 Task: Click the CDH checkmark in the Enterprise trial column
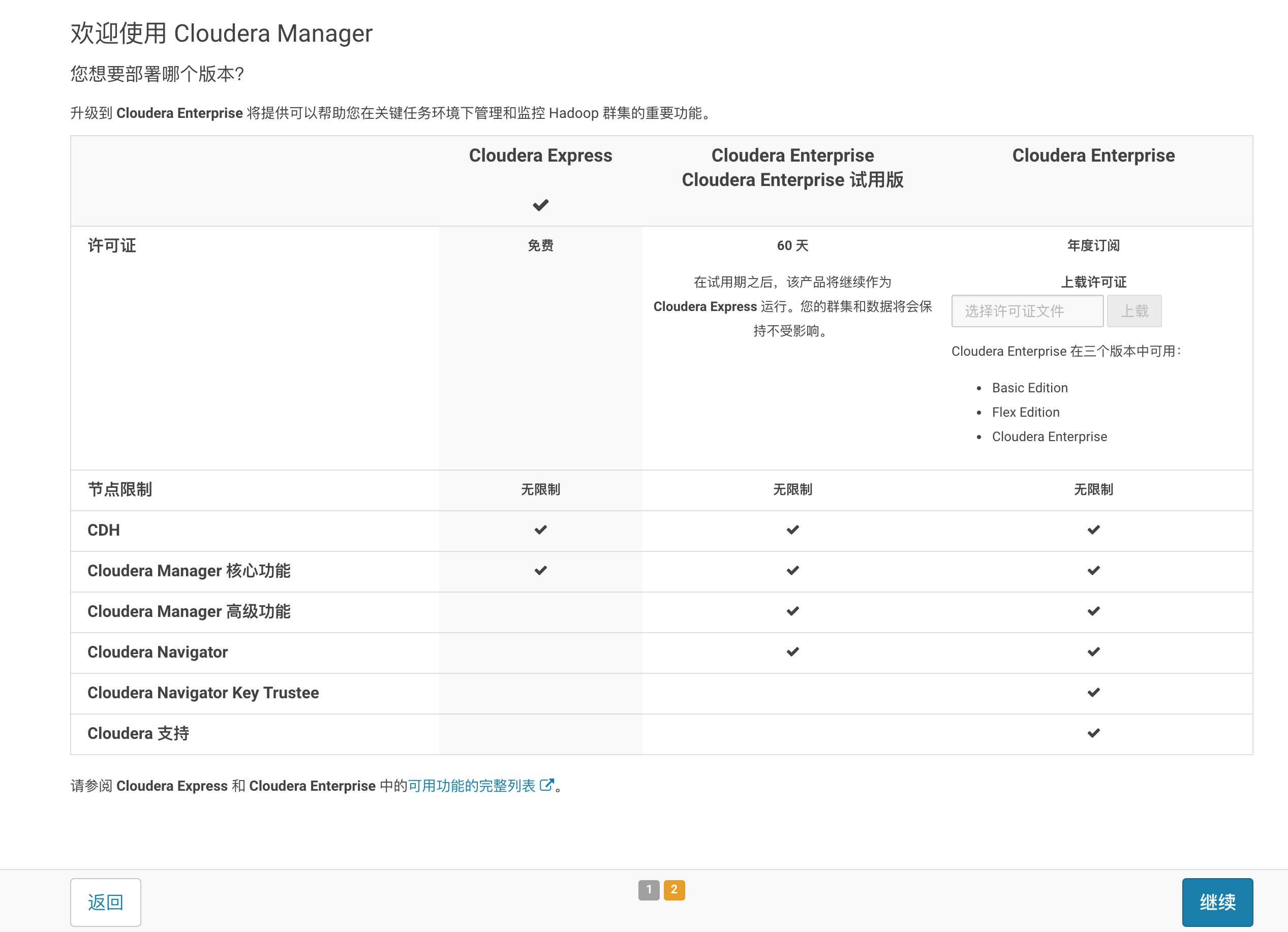point(792,530)
